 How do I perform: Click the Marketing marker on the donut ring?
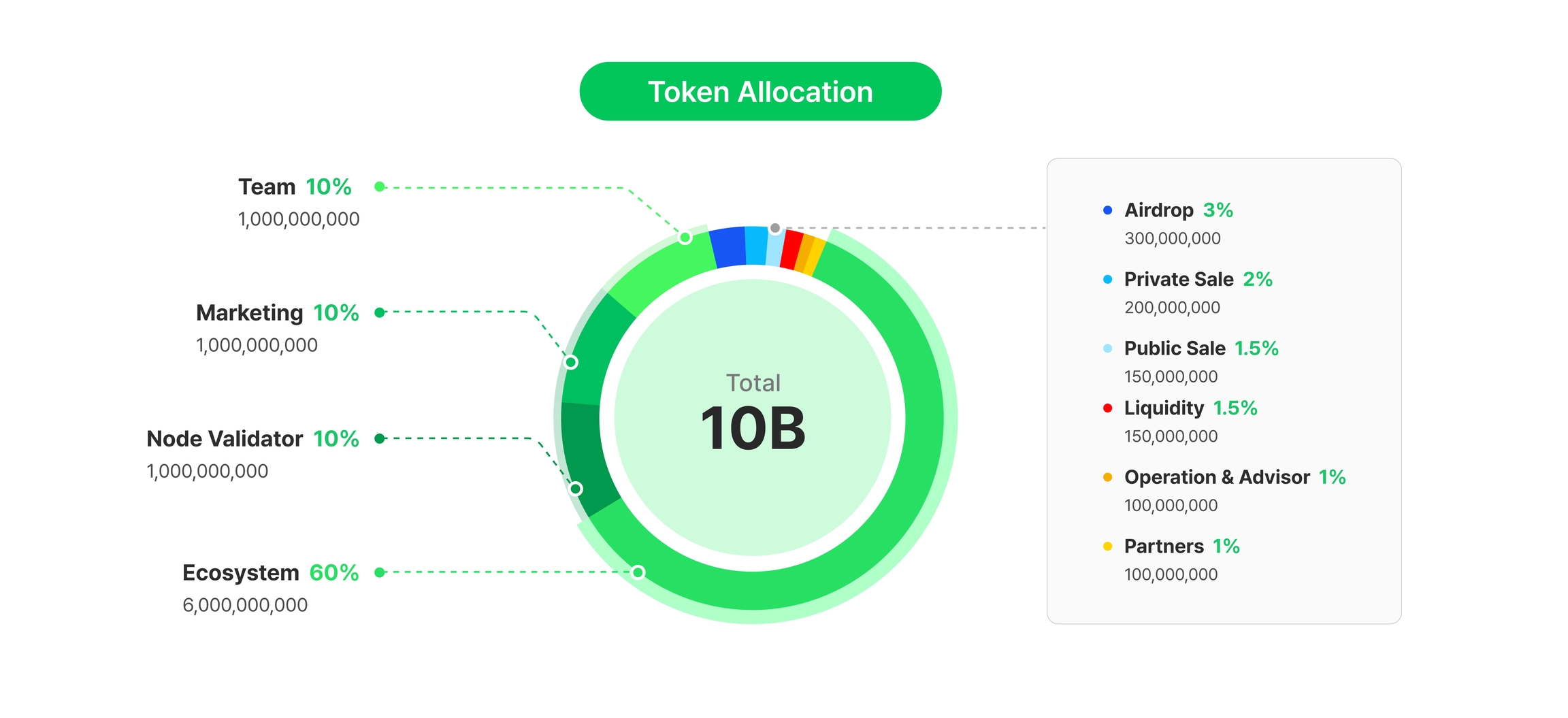click(572, 362)
